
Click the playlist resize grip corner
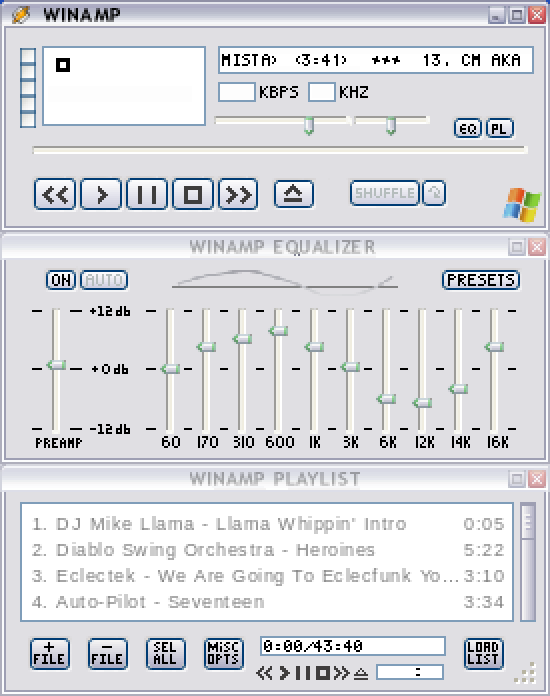click(526, 674)
